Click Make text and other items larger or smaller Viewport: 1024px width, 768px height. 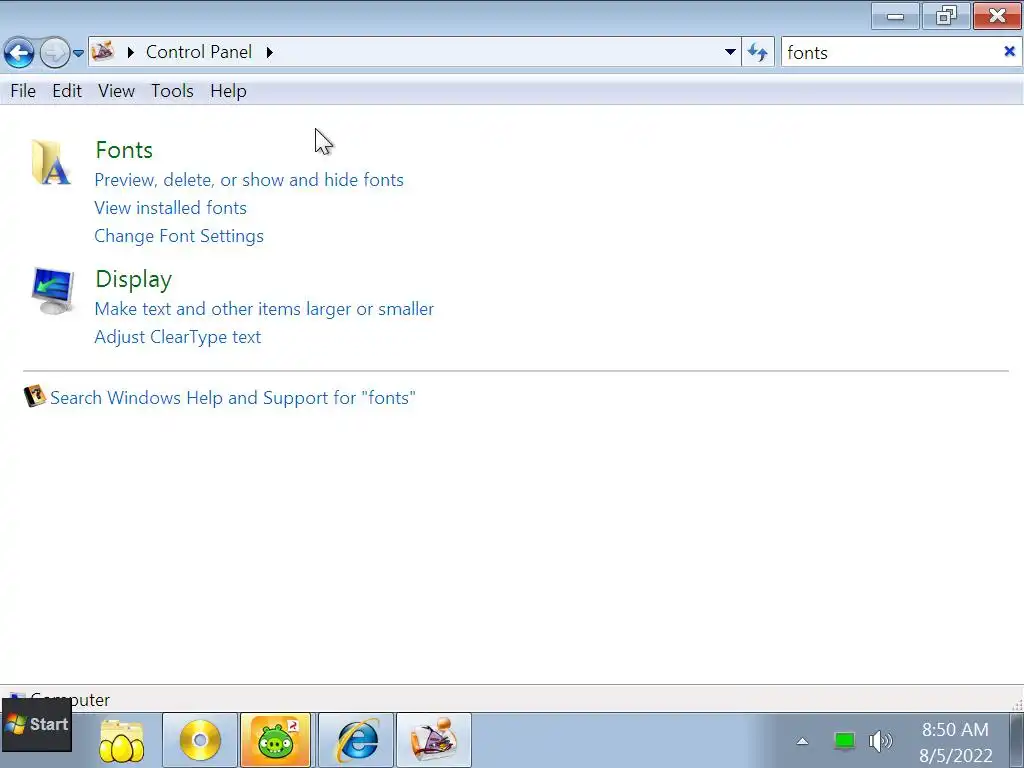point(264,309)
